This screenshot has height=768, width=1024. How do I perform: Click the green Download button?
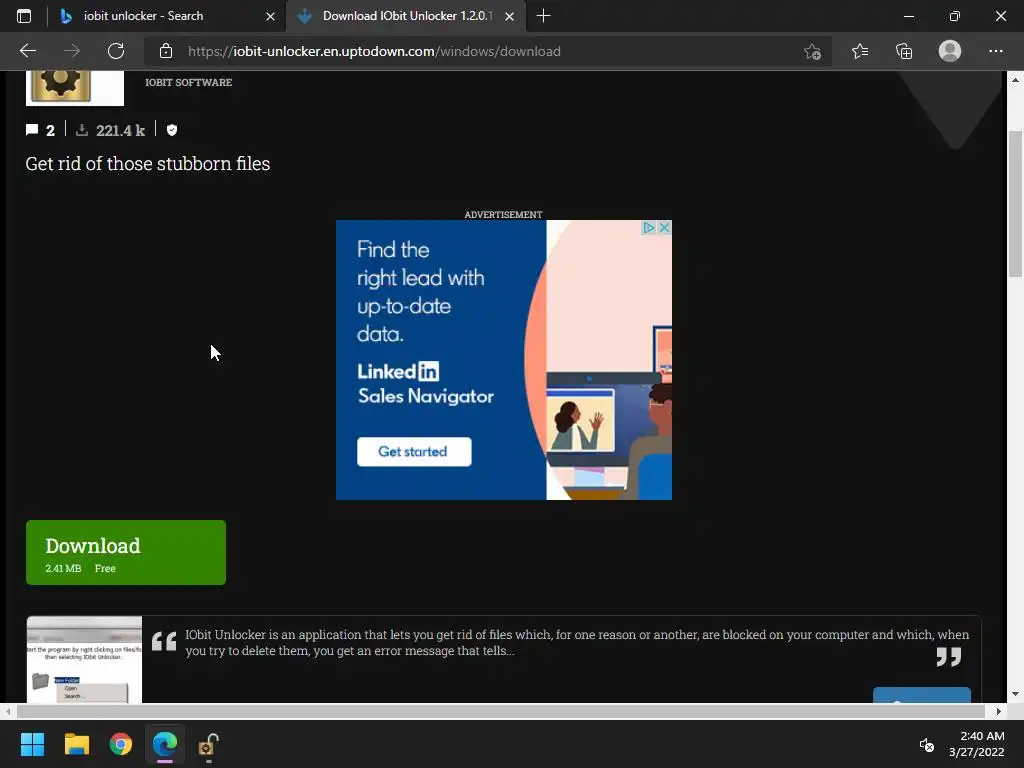pyautogui.click(x=125, y=552)
